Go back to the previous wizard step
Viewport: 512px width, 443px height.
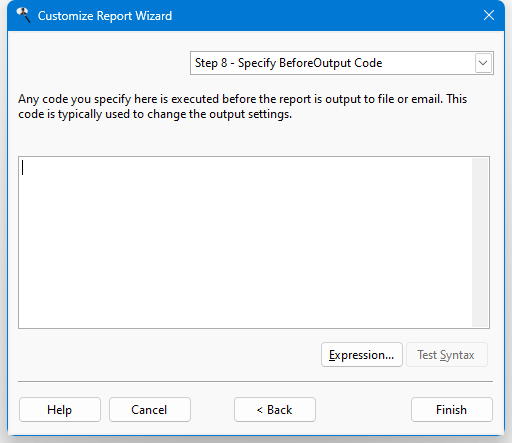tap(275, 409)
